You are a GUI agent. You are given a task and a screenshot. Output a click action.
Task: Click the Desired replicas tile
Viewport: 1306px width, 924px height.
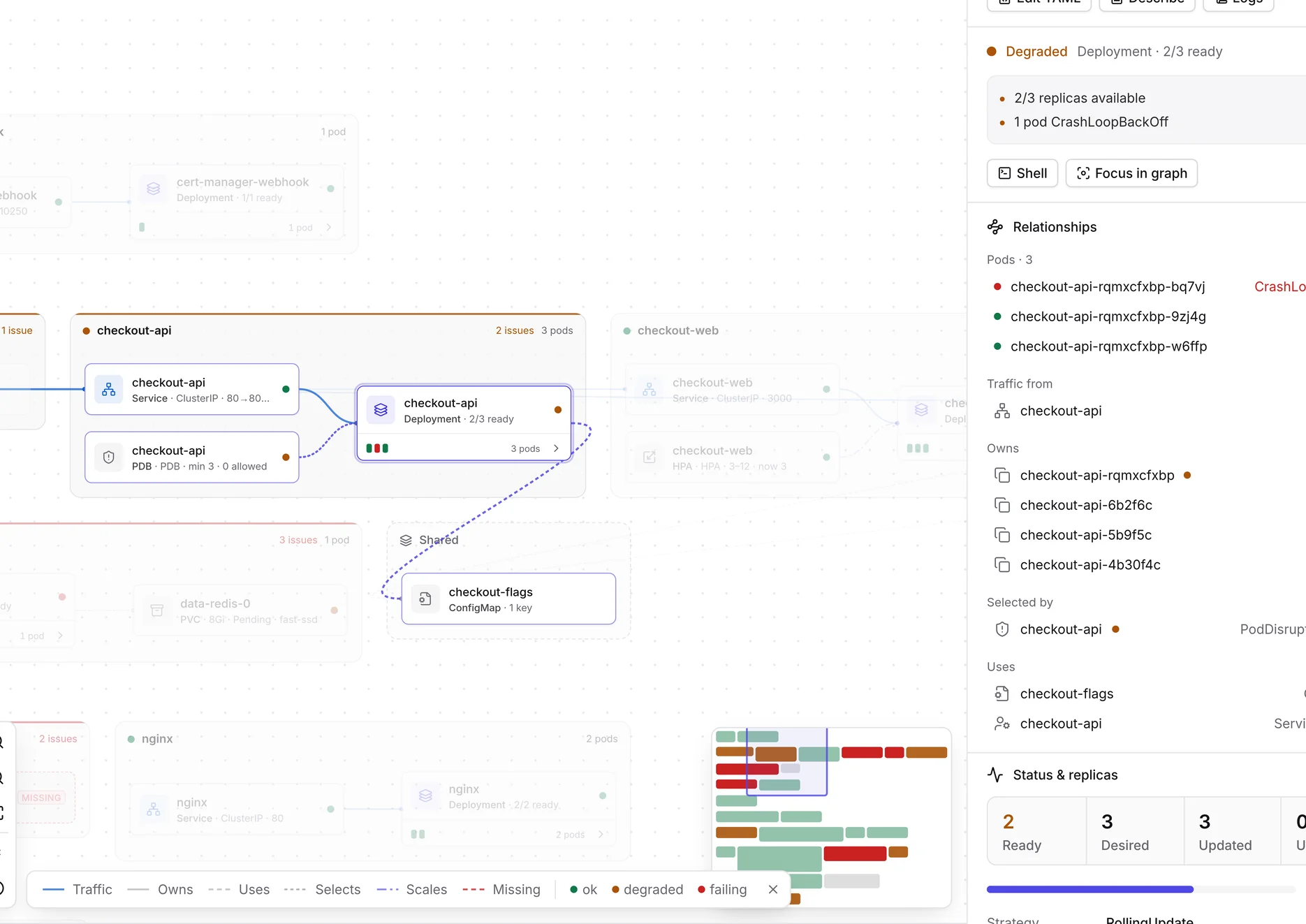pyautogui.click(x=1135, y=831)
